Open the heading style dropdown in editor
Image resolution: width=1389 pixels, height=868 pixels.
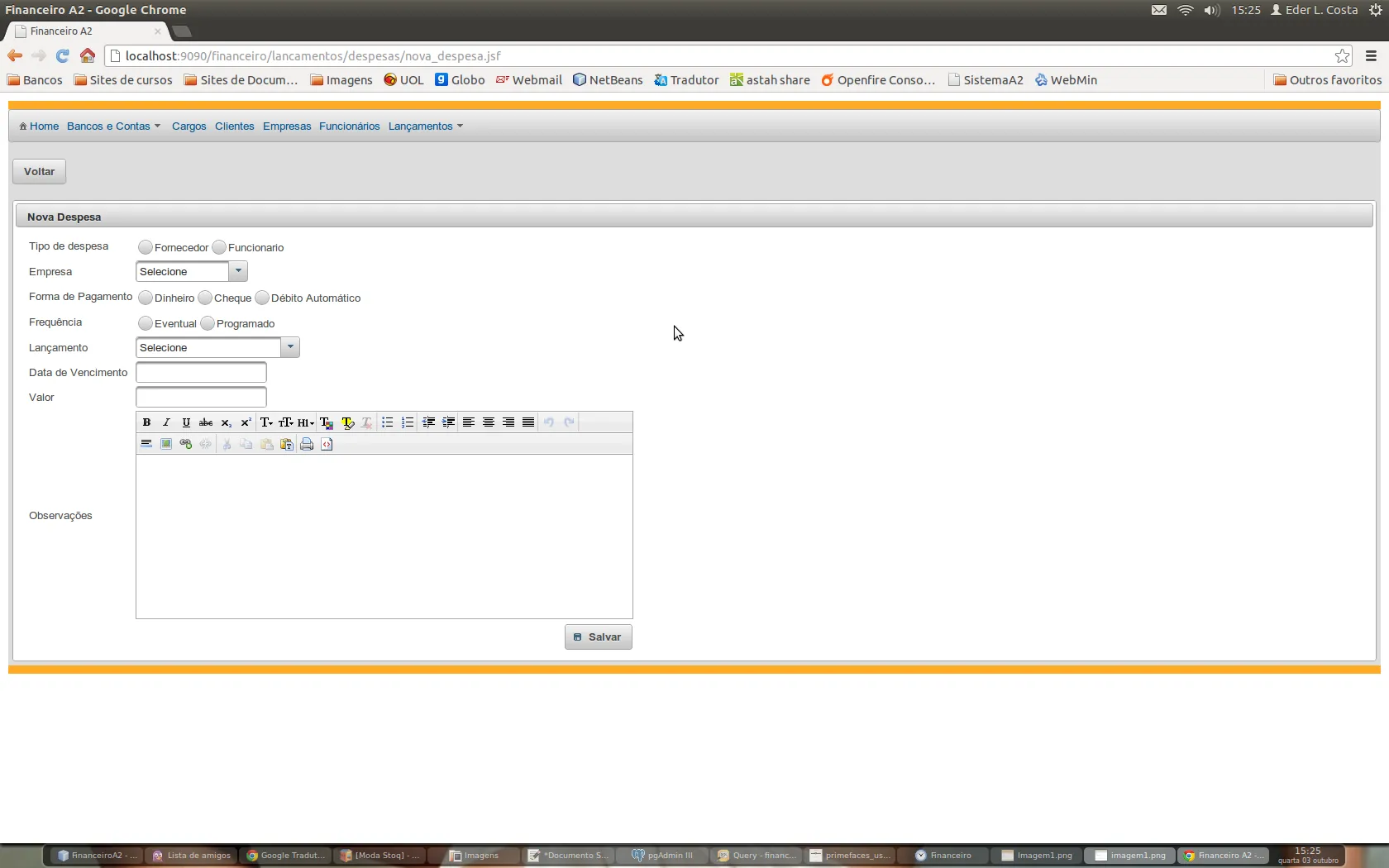[306, 422]
